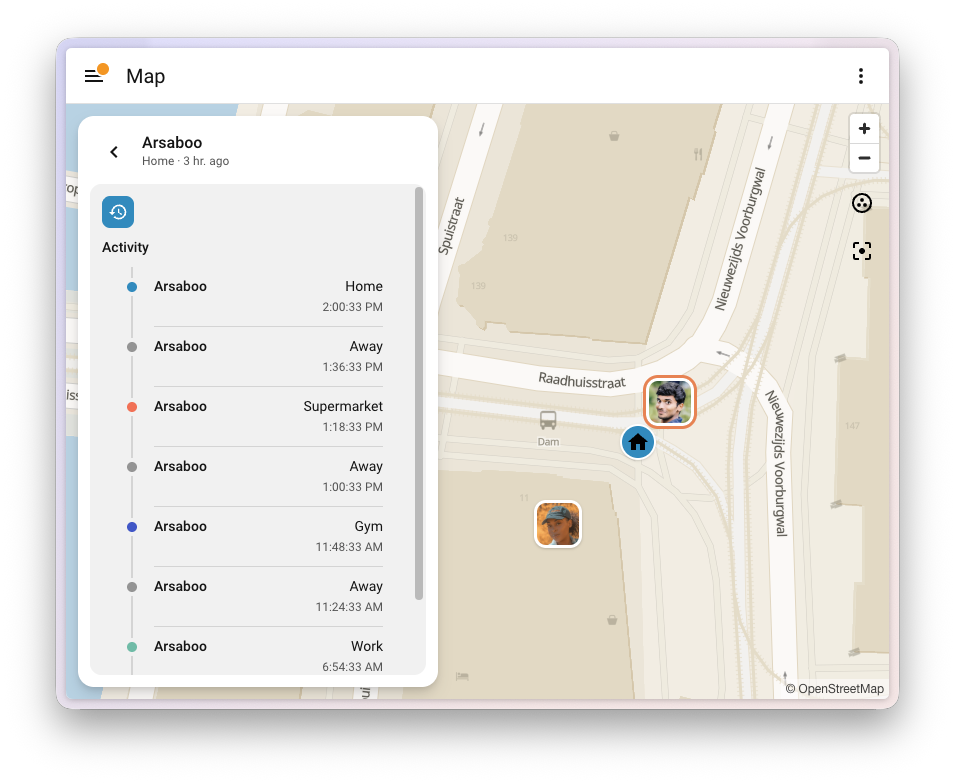The height and width of the screenshot is (783, 955).
Task: Click the Dam bus stop icon
Action: (x=548, y=420)
